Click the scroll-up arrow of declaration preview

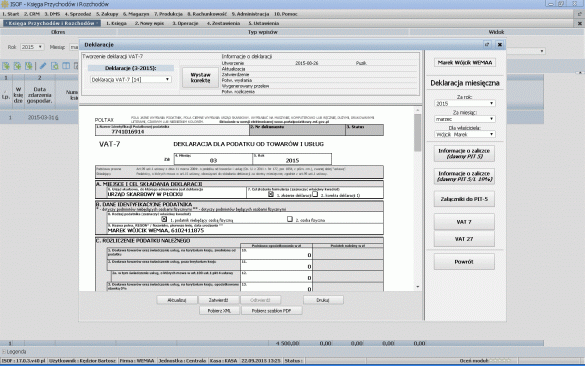click(417, 110)
